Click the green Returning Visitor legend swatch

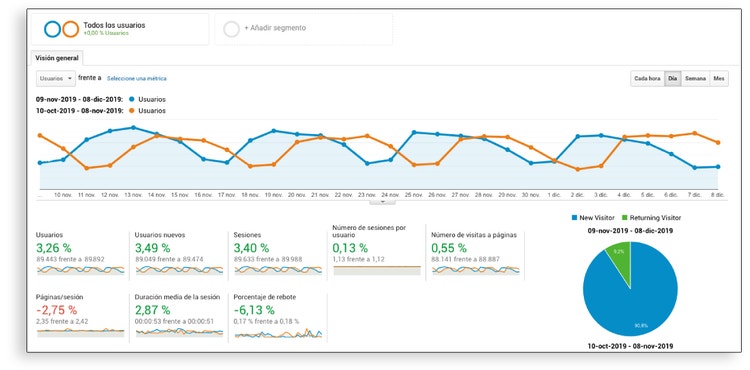pyautogui.click(x=625, y=218)
